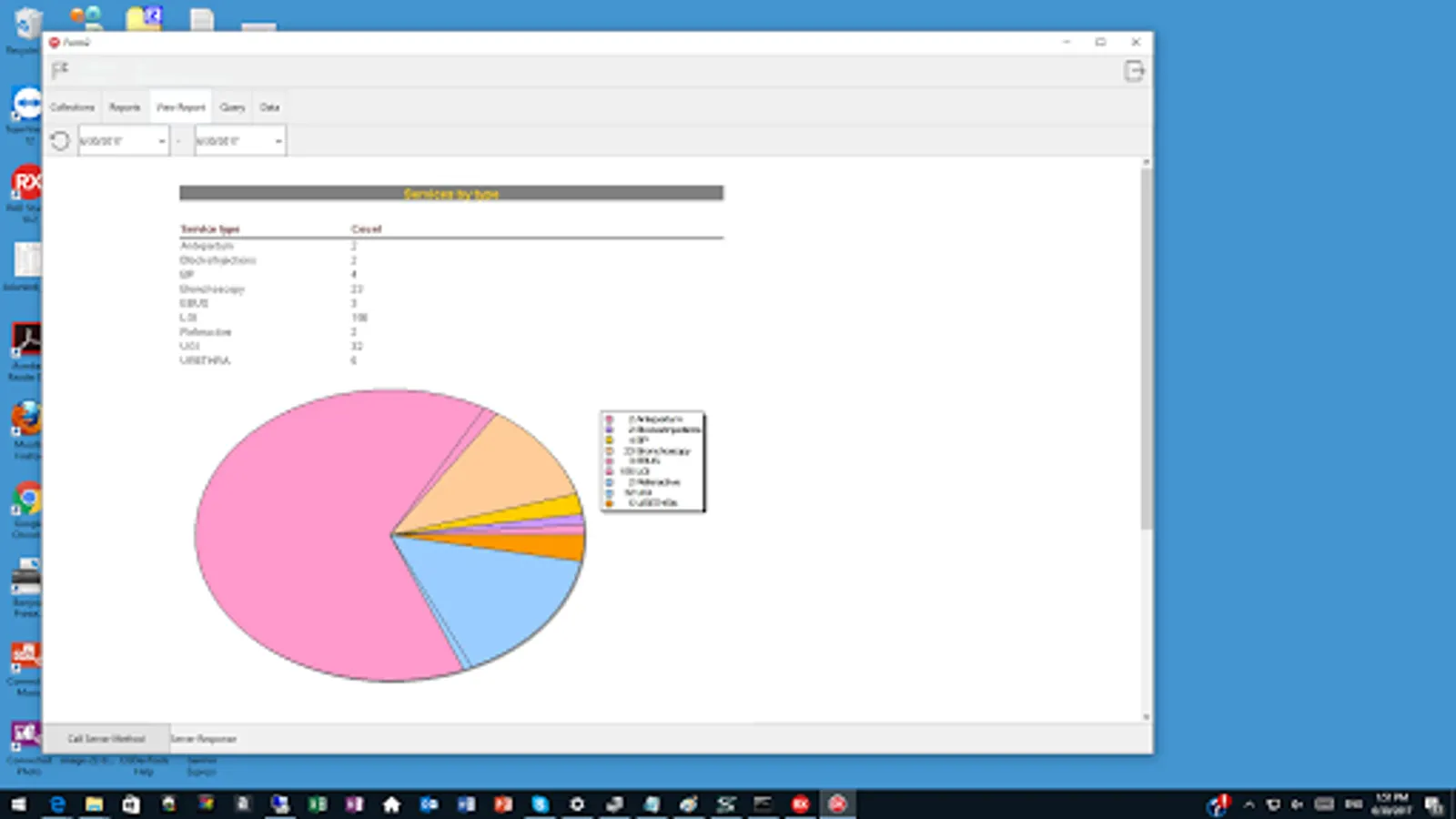The image size is (1456, 819).
Task: Open the Collections tab
Action: point(72,106)
